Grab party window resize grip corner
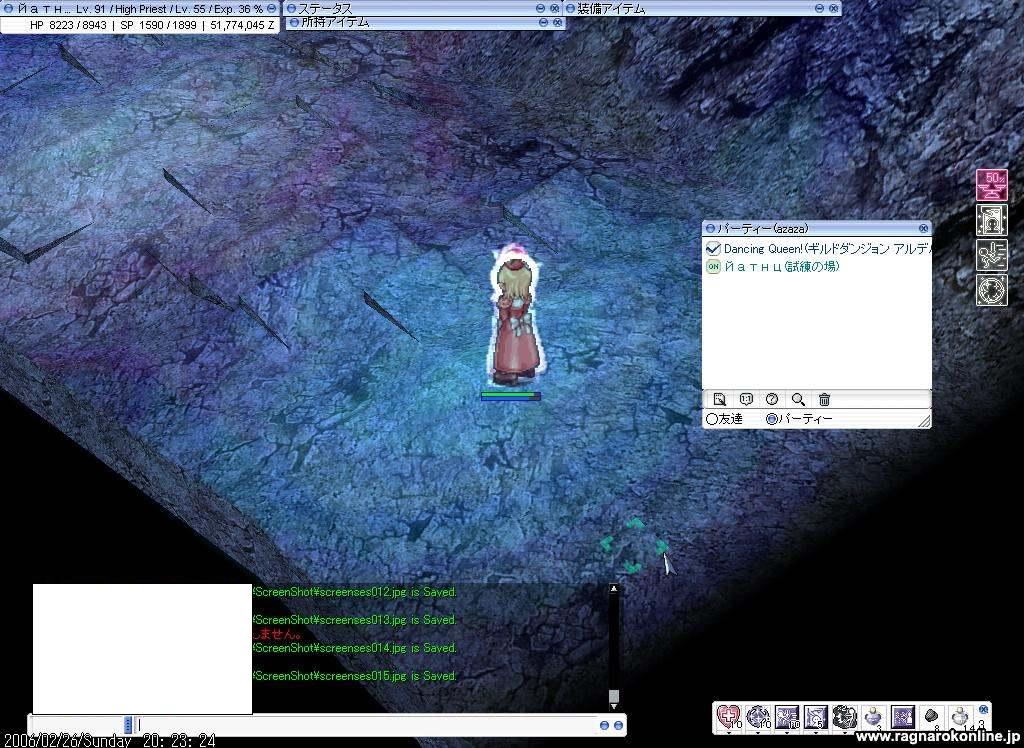This screenshot has width=1024, height=748. [x=924, y=421]
